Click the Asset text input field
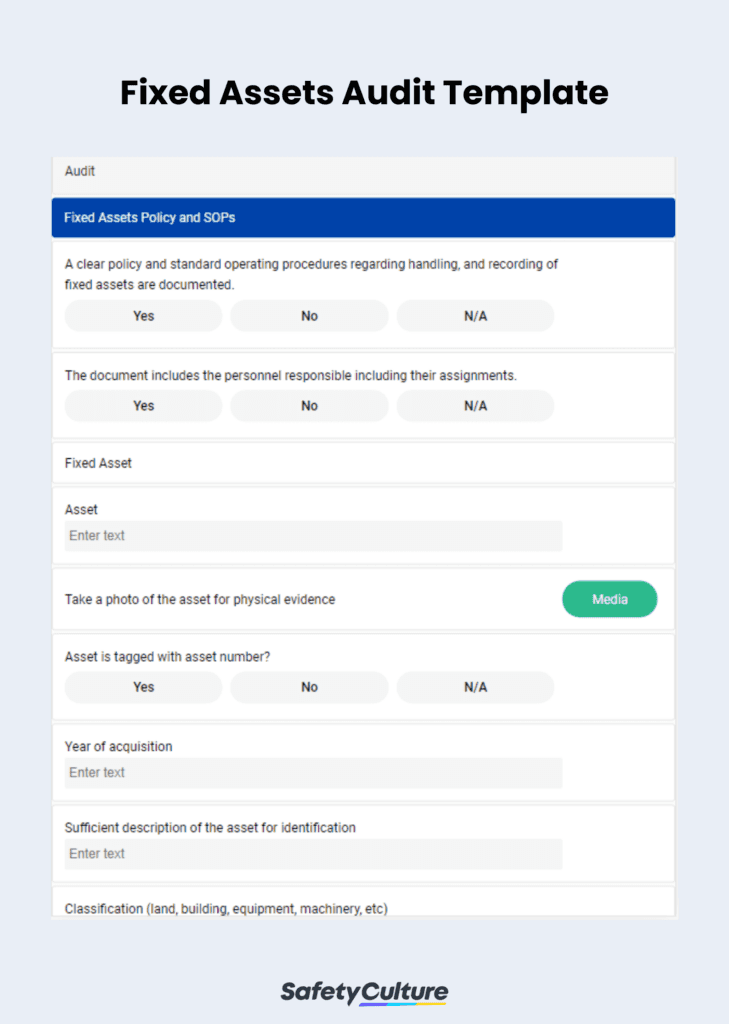The height and width of the screenshot is (1024, 729). 313,536
